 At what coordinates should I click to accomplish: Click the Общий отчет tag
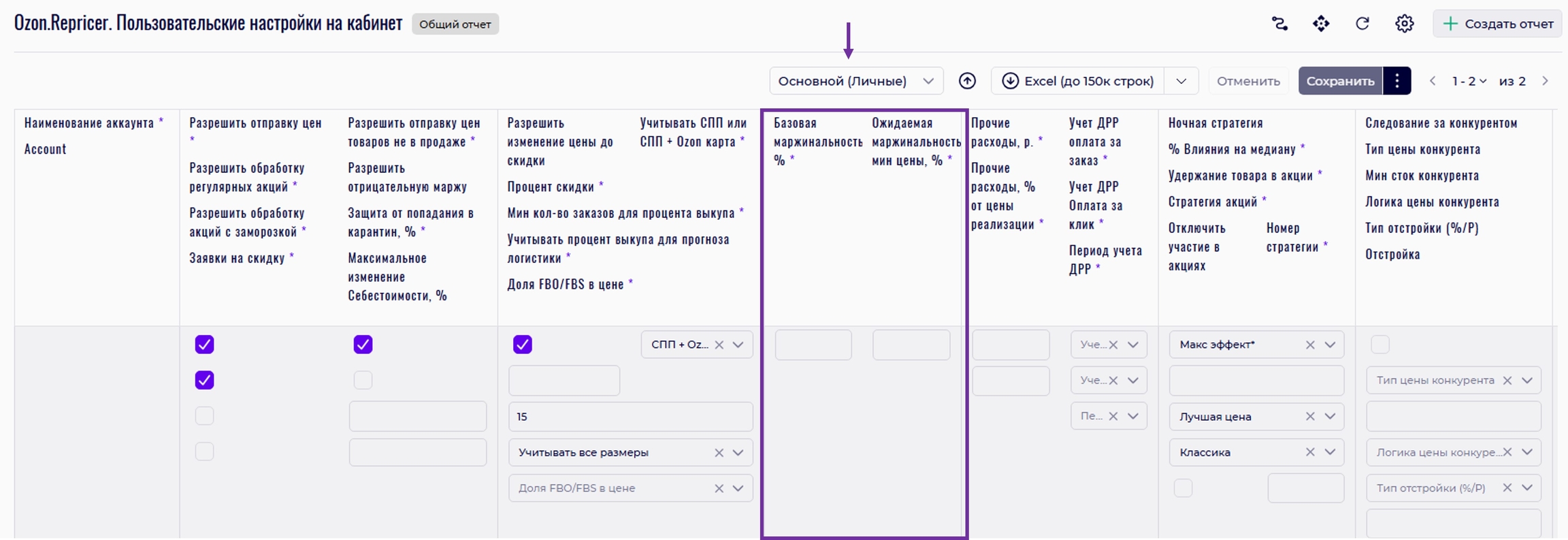point(455,25)
